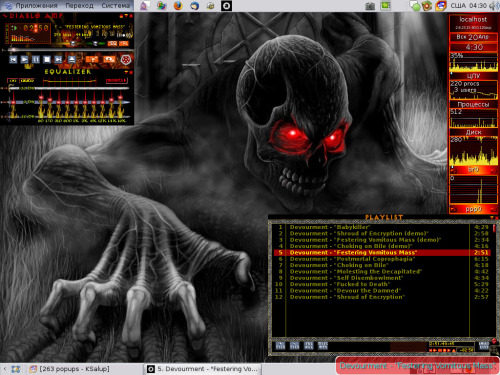Click the speaker volume icon in panel
The width and height of the screenshot is (500, 375).
(493, 6)
